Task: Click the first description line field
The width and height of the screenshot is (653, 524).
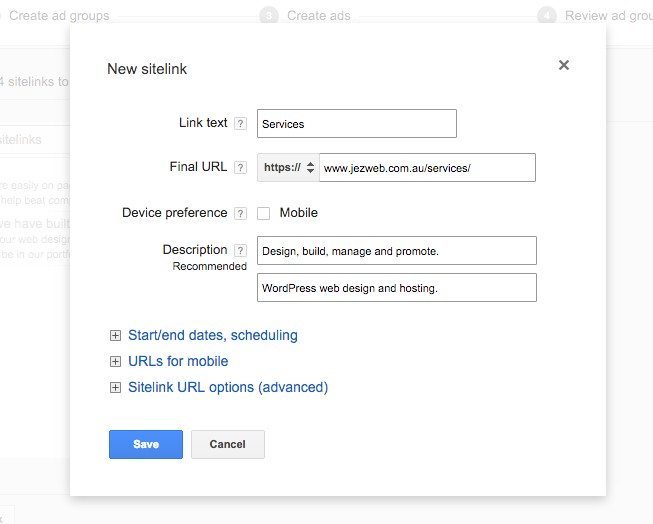Action: [396, 250]
